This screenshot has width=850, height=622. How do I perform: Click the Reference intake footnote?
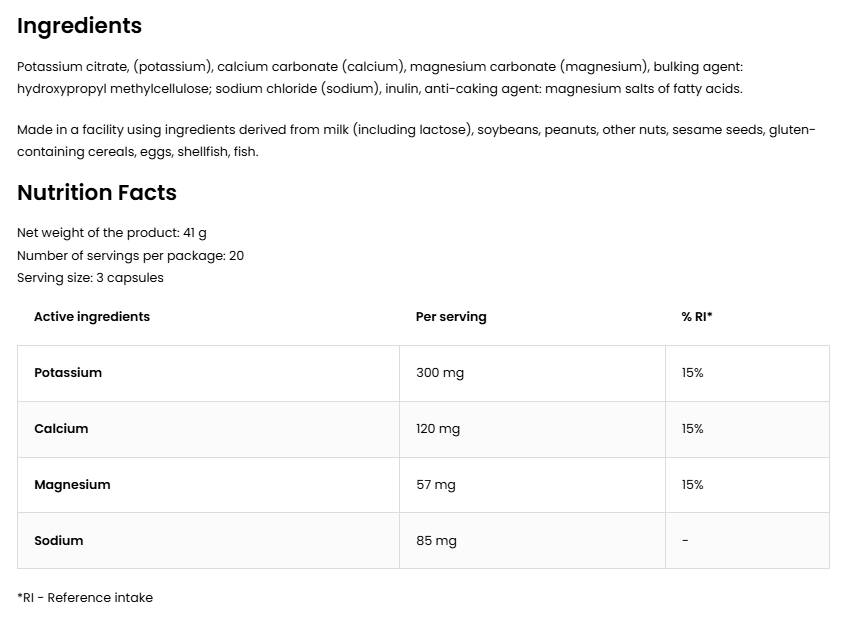coord(85,598)
